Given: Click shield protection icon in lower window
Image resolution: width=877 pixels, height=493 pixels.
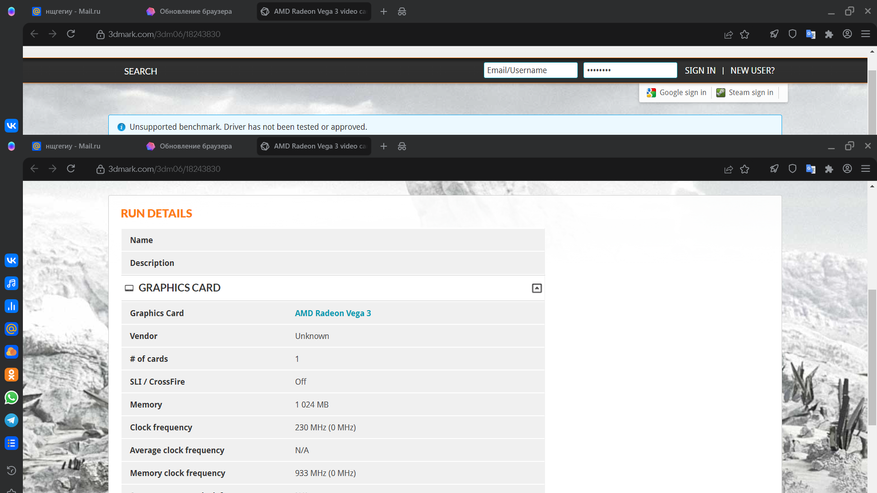Looking at the screenshot, I should point(792,168).
